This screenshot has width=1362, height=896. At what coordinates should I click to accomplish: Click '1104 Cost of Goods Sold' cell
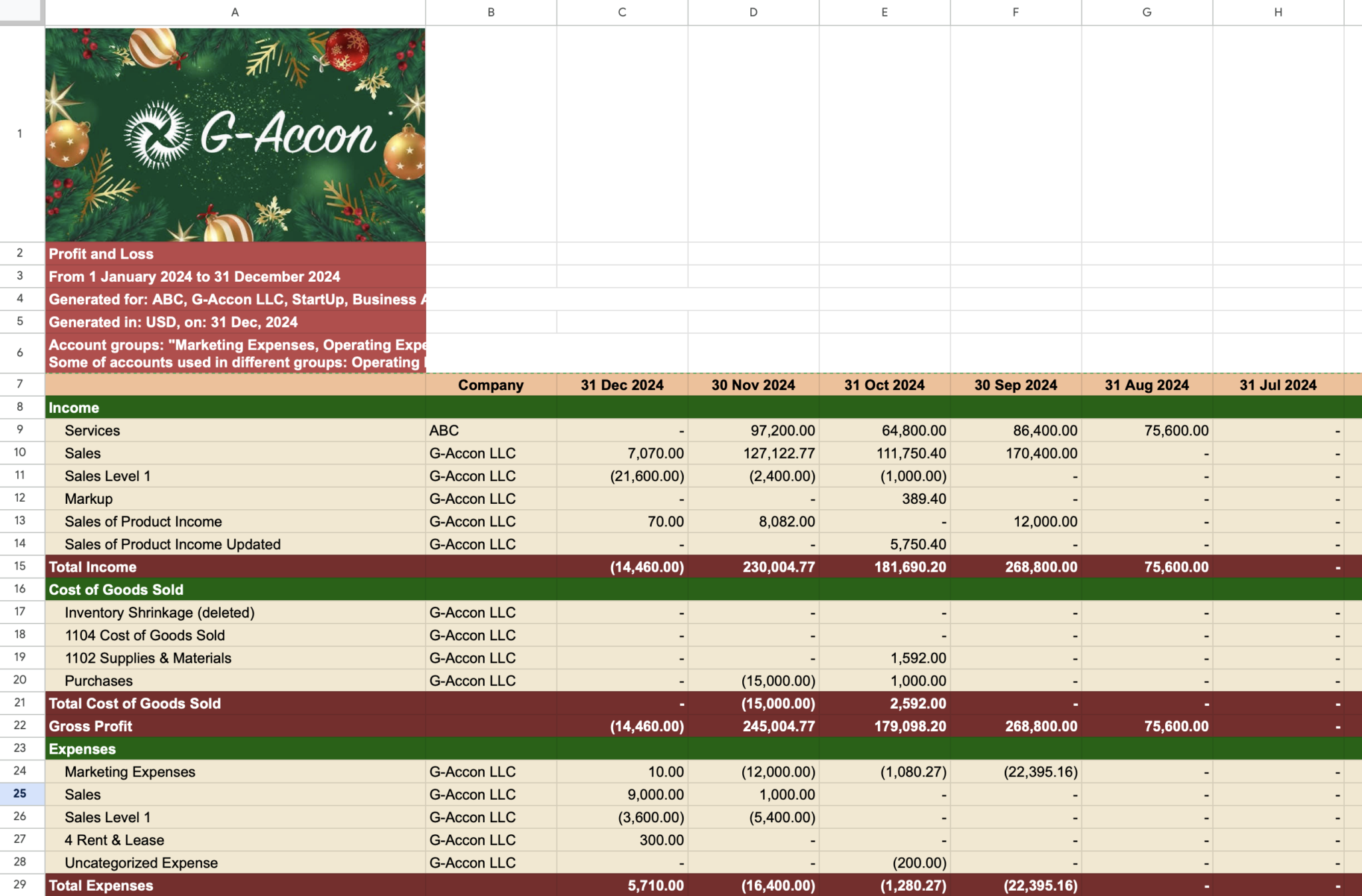click(x=235, y=635)
